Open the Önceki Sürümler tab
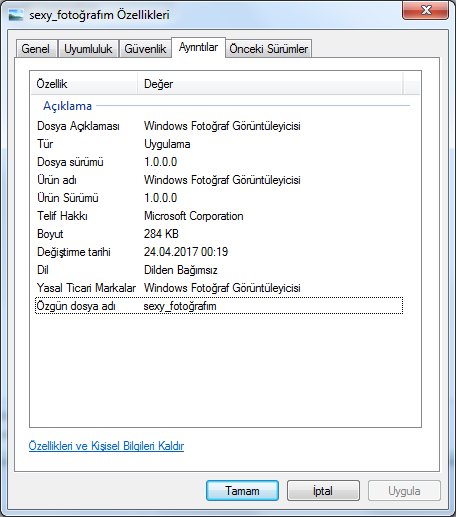 [269, 49]
